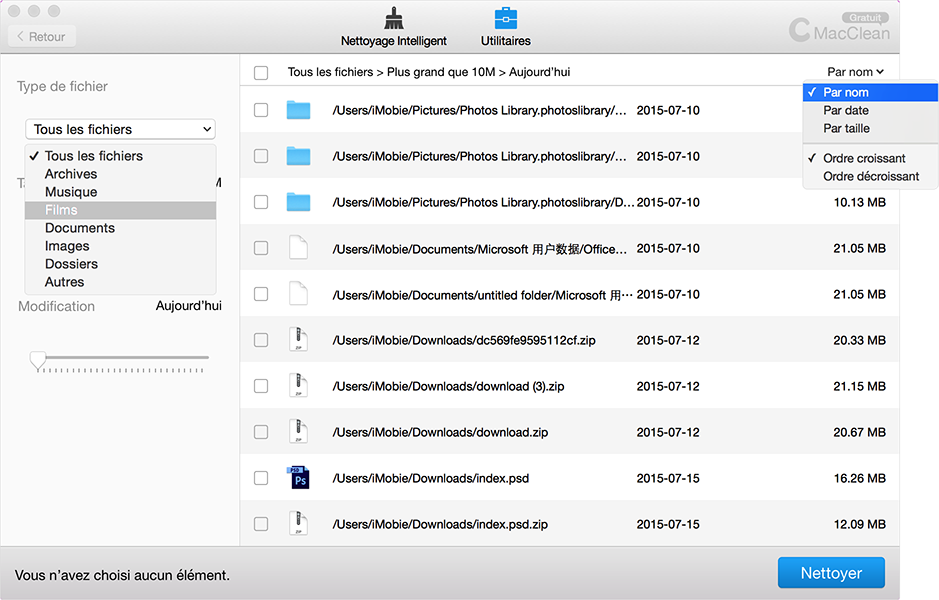Click the Aujourd'hui modification value
This screenshot has height=600, width=939.
189,305
